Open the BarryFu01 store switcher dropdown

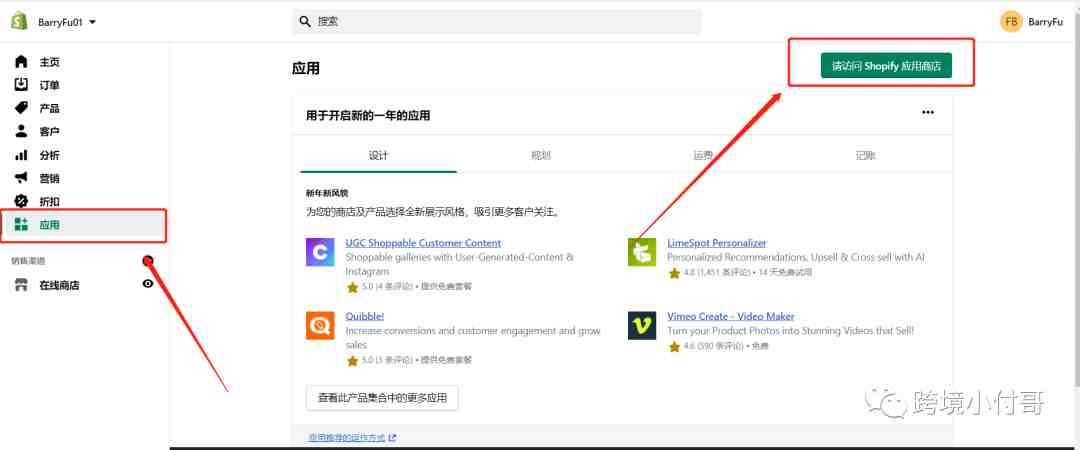point(67,22)
